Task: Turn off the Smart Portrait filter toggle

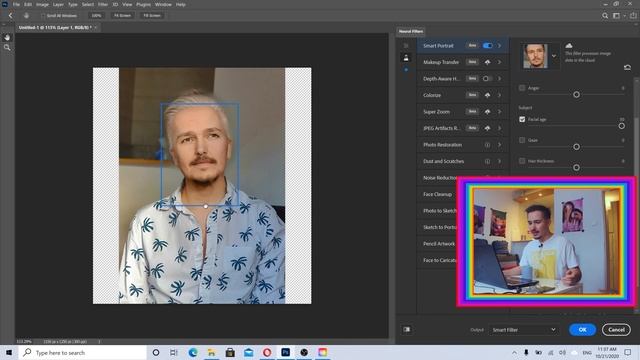Action: (x=487, y=46)
